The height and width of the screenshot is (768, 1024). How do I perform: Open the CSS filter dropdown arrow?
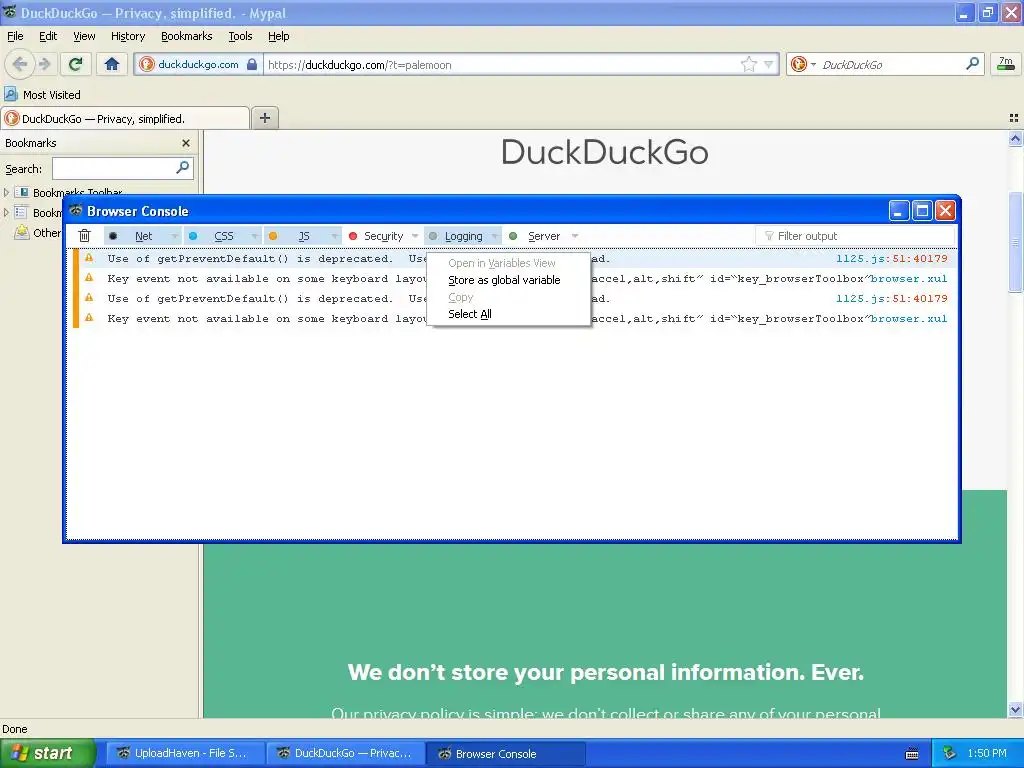tap(255, 236)
